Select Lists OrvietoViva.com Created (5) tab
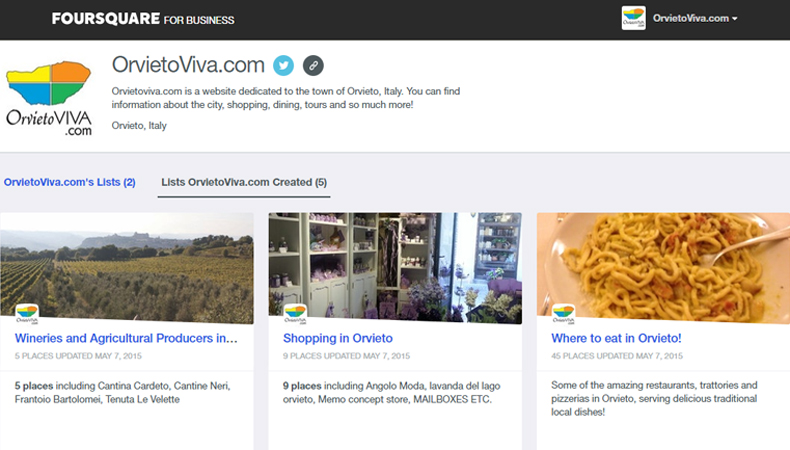The width and height of the screenshot is (790, 450). point(244,182)
